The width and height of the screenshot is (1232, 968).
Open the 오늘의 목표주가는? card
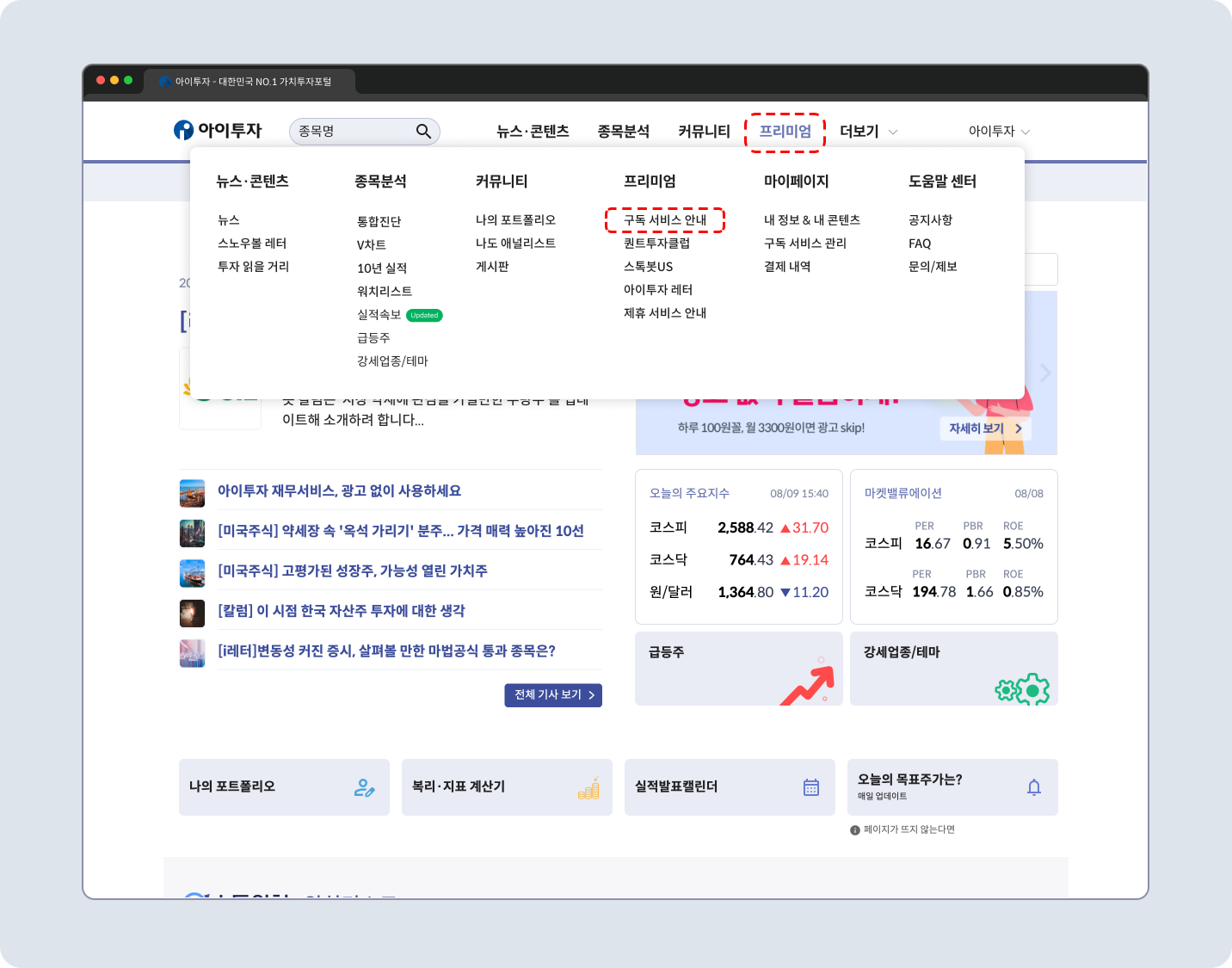click(952, 787)
